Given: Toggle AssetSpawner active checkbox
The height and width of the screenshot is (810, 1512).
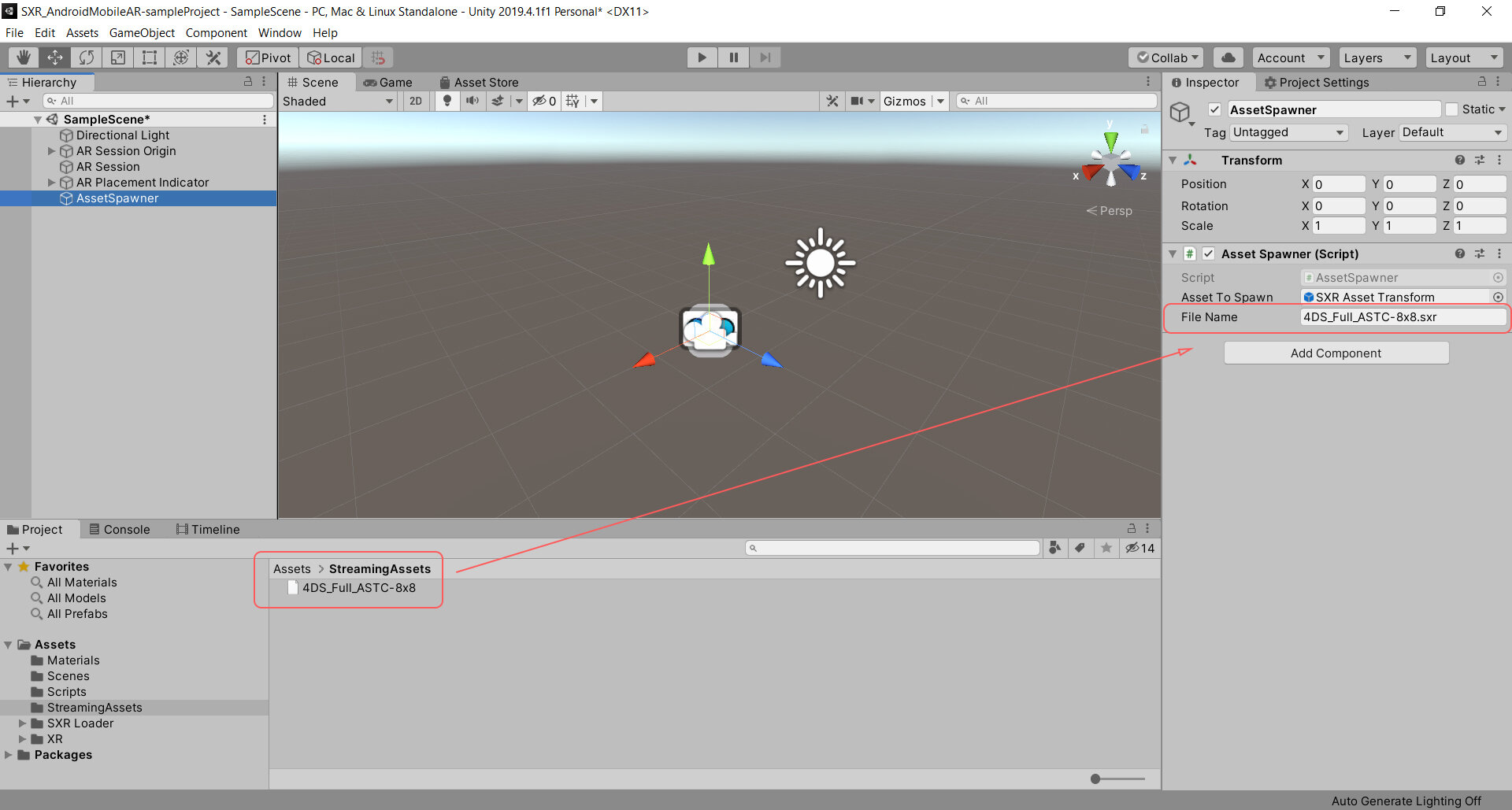Looking at the screenshot, I should coord(1214,109).
